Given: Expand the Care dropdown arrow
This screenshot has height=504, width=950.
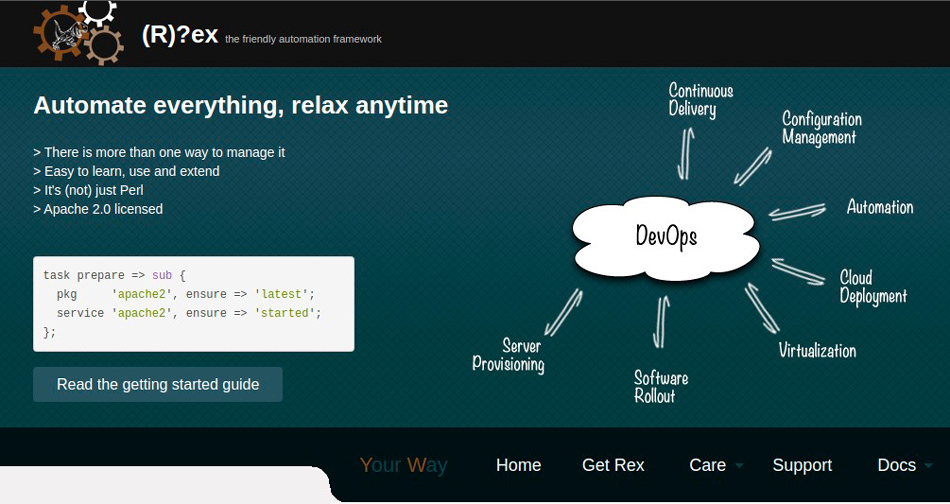Looking at the screenshot, I should tap(739, 466).
